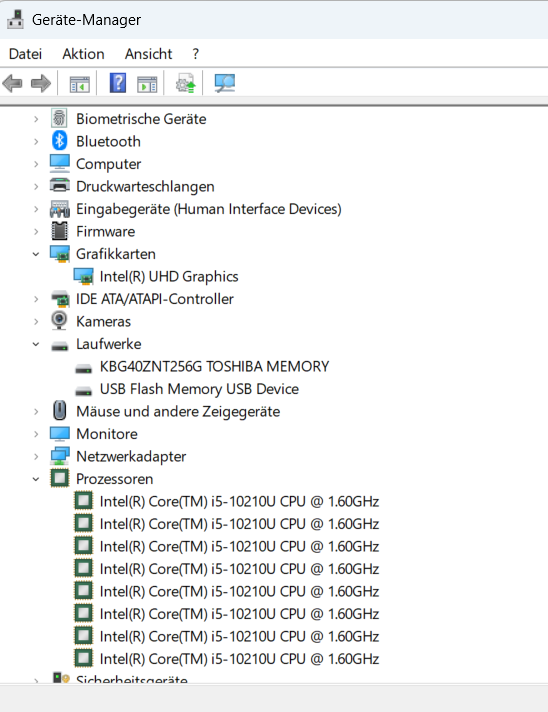Select the IDE ATA/ATAPI-Controller label
Screen dimensions: 548x712
[155, 298]
